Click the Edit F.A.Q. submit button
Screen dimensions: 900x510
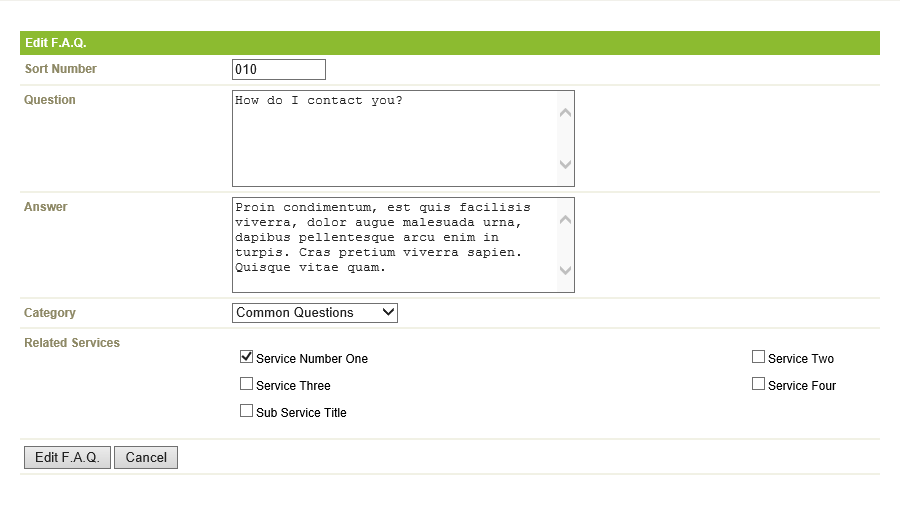pos(67,457)
